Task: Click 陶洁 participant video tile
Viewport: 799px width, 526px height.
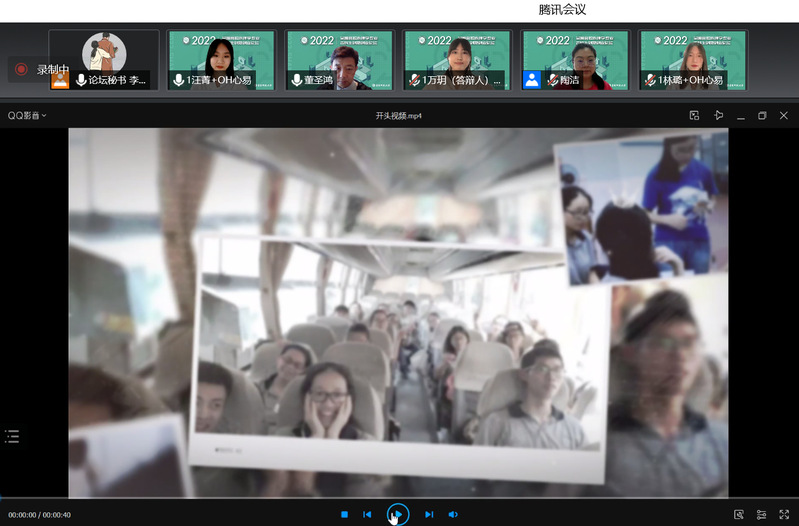Action: [575, 58]
